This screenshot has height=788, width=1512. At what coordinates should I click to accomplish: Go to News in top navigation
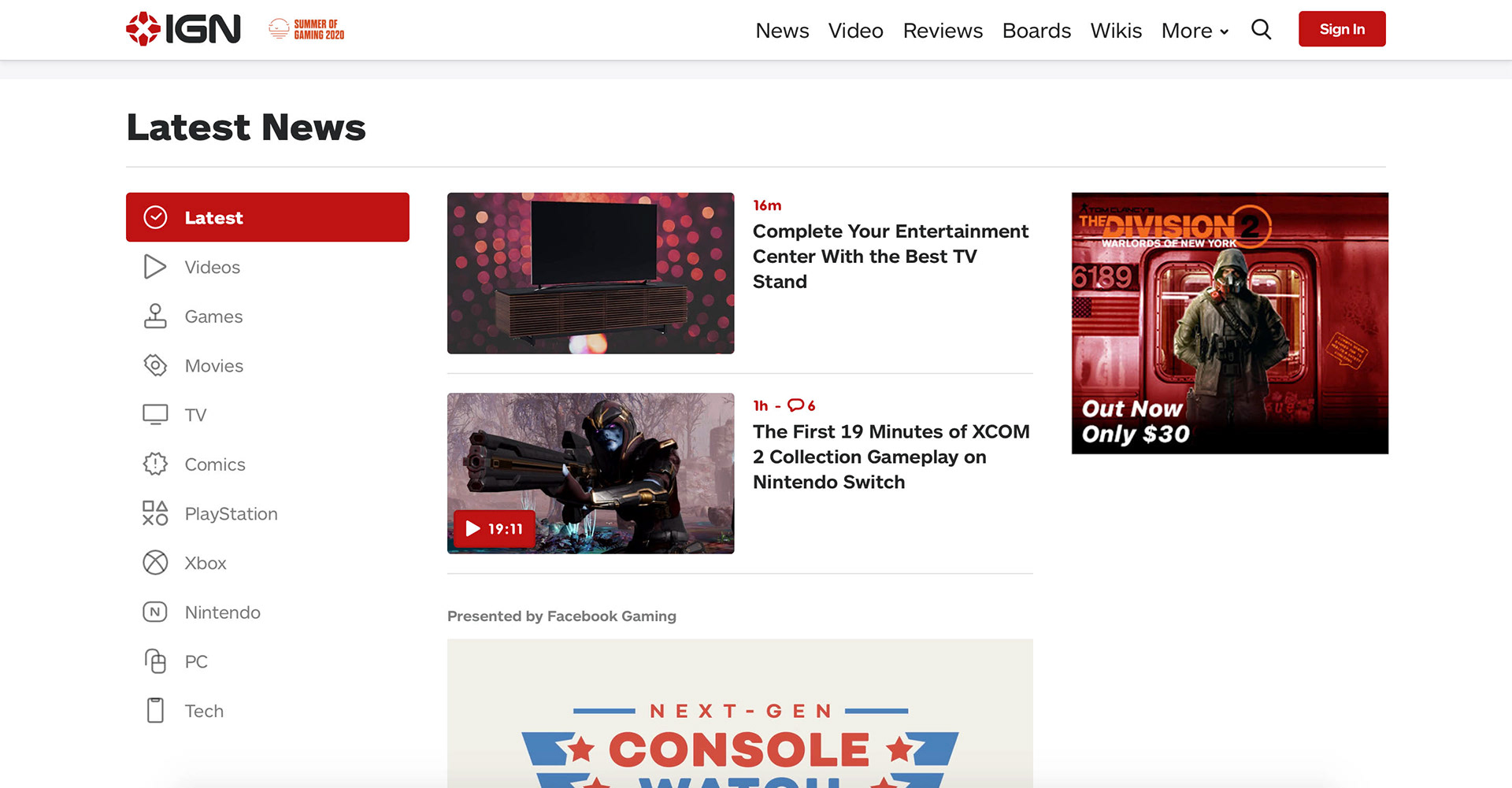point(782,31)
